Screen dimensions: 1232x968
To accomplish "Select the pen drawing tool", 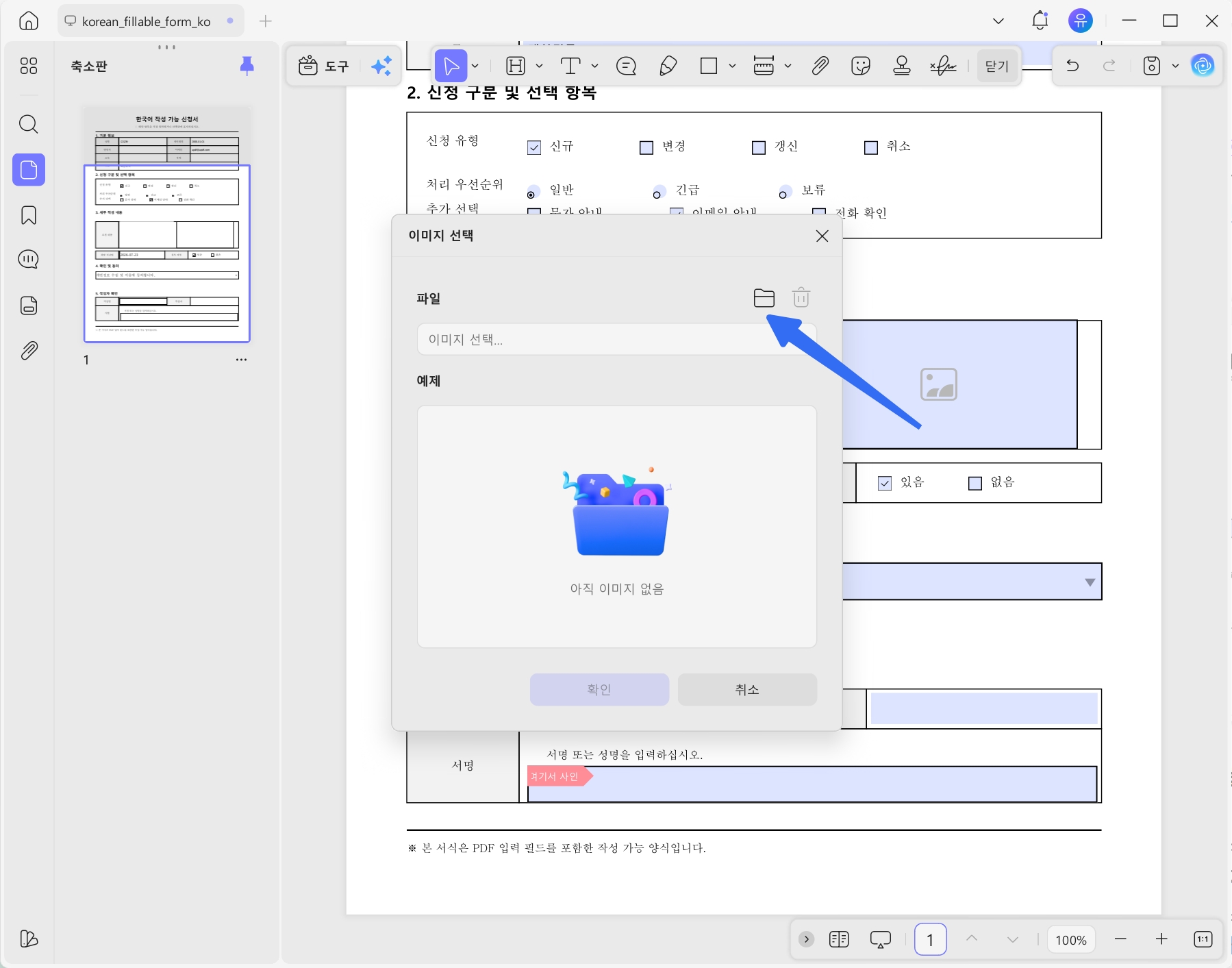I will click(x=668, y=66).
